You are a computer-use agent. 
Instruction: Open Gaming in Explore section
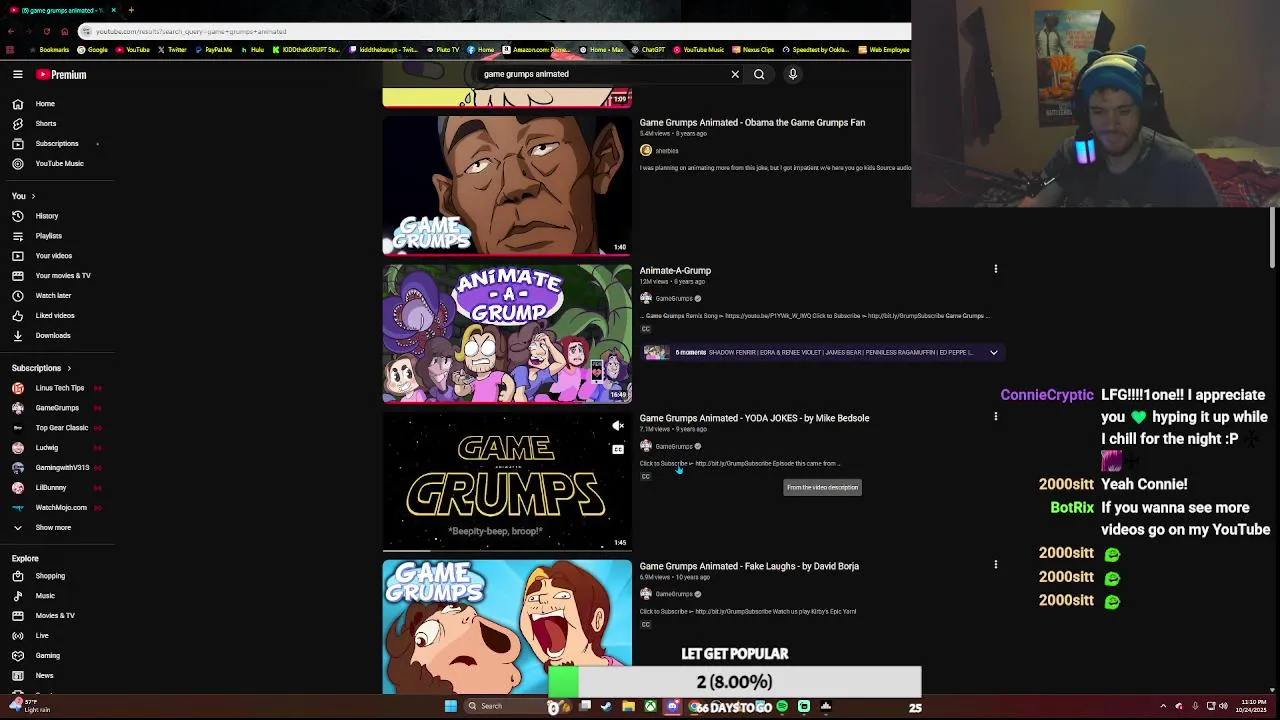click(x=47, y=656)
